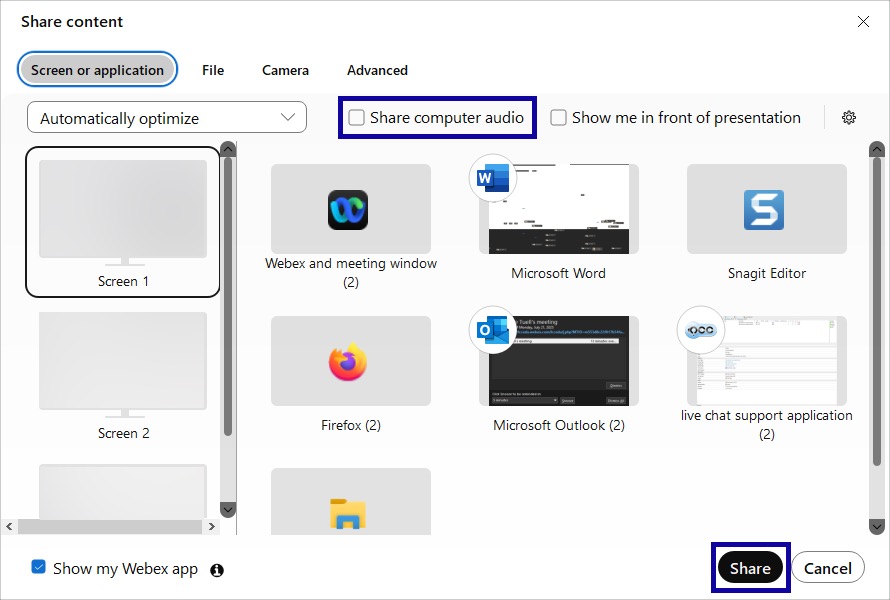Open the Camera tab
Screen dimensions: 890x600
[286, 70]
